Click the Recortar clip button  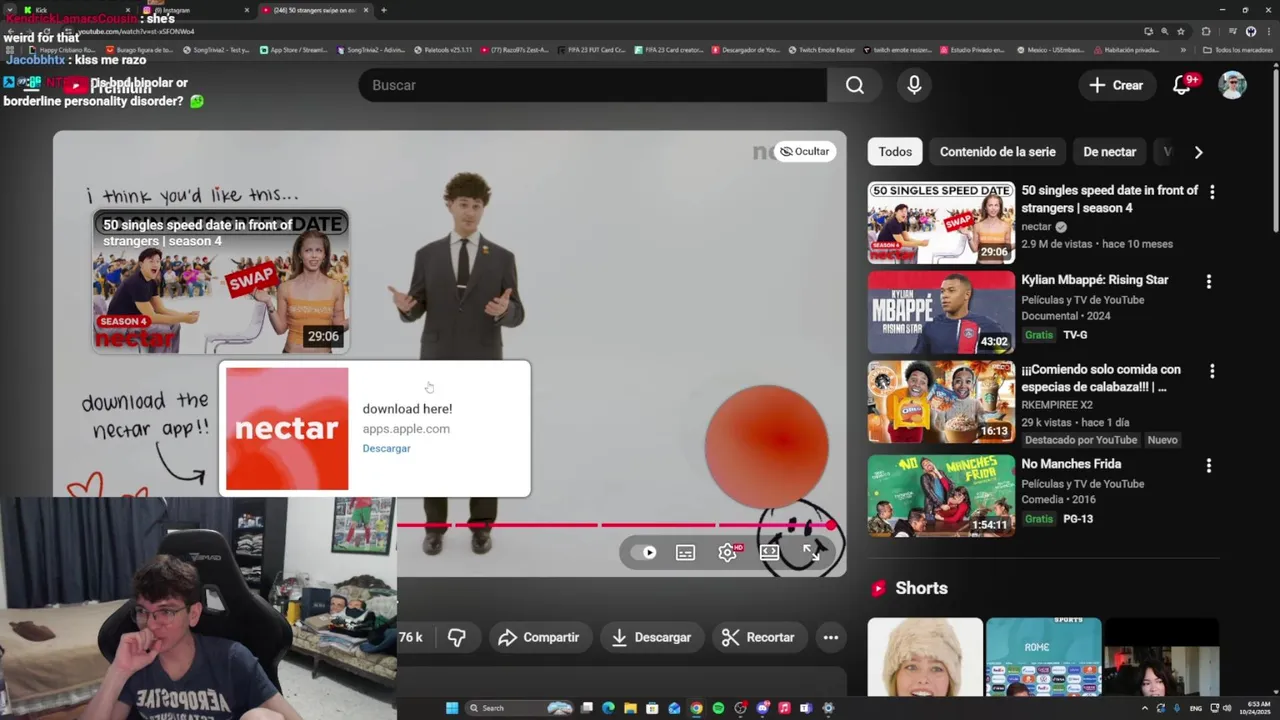[758, 637]
